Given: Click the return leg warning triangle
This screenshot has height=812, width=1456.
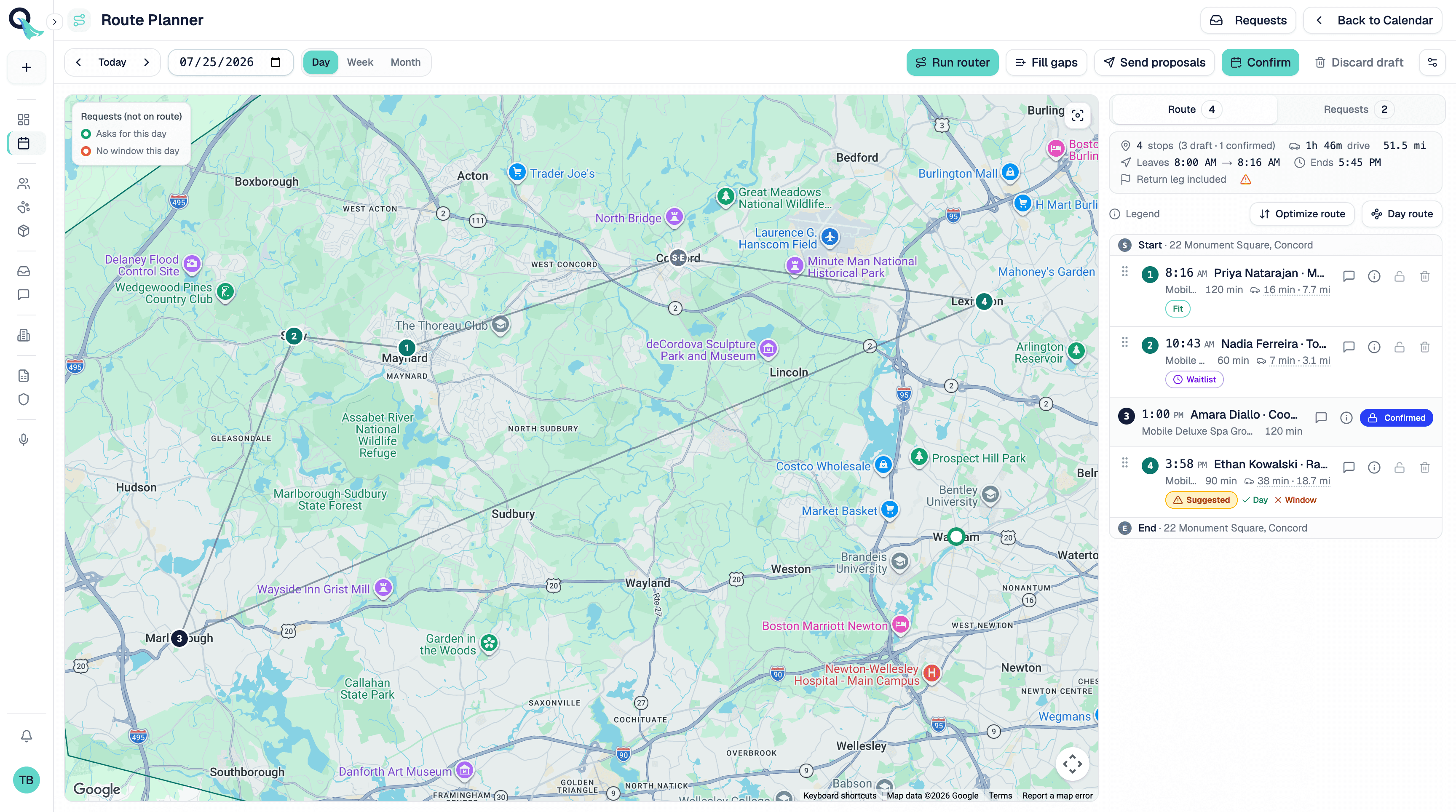Looking at the screenshot, I should pos(1246,180).
